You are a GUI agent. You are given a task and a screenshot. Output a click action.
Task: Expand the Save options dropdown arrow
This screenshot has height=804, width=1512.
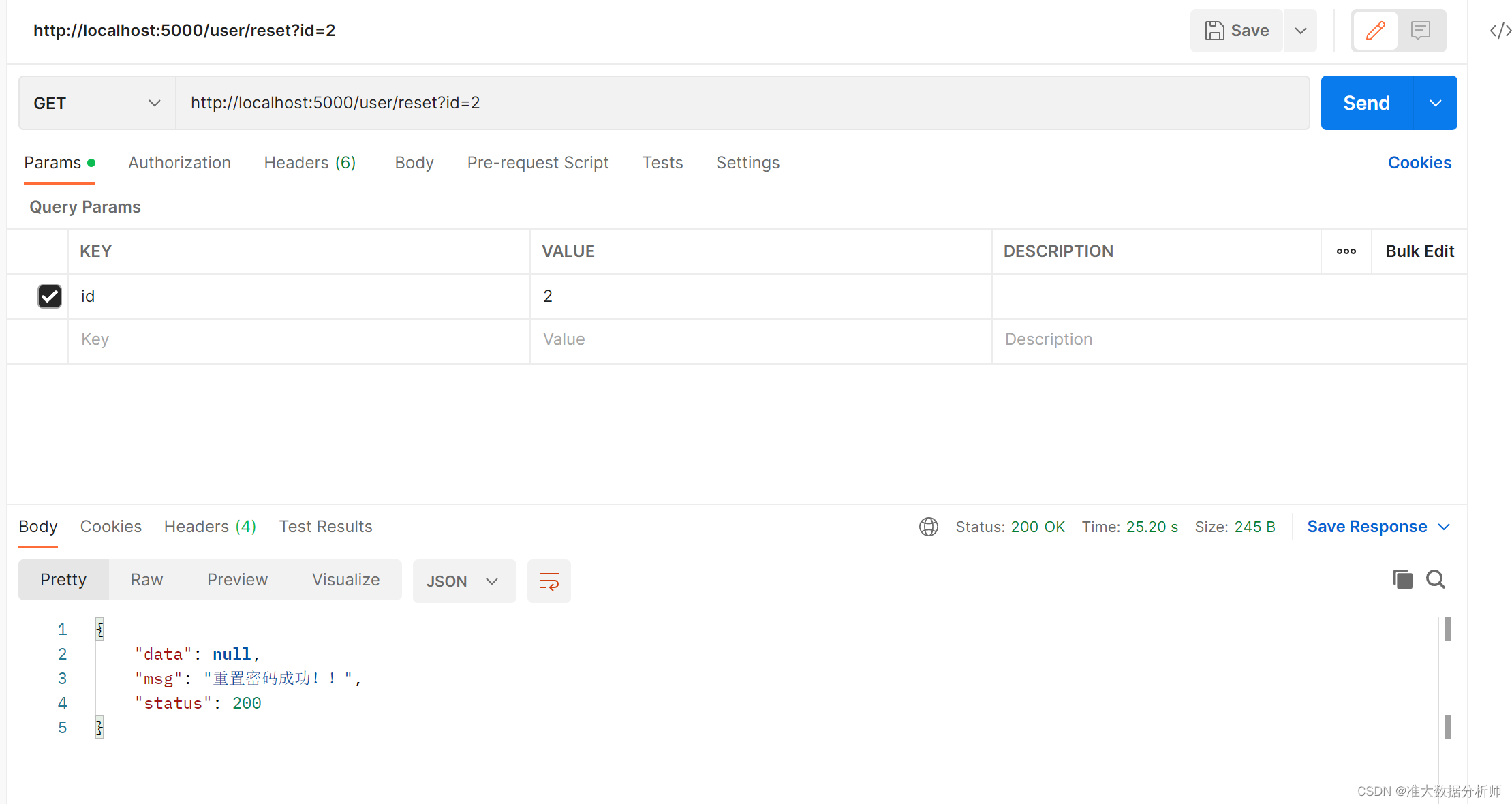point(1301,31)
